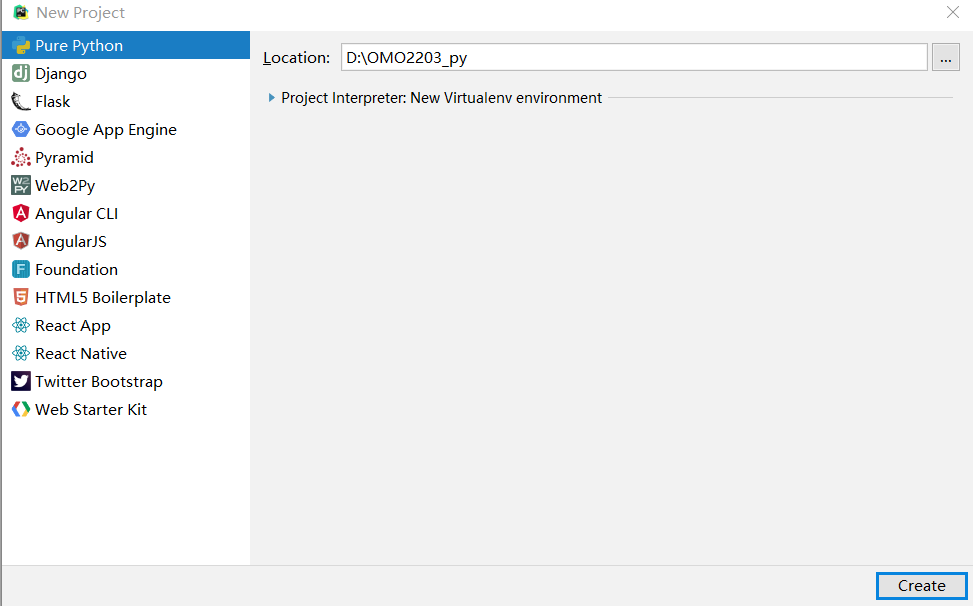Click the Project Interpreter: New Virtualenv environment label
This screenshot has width=973, height=606.
point(441,97)
